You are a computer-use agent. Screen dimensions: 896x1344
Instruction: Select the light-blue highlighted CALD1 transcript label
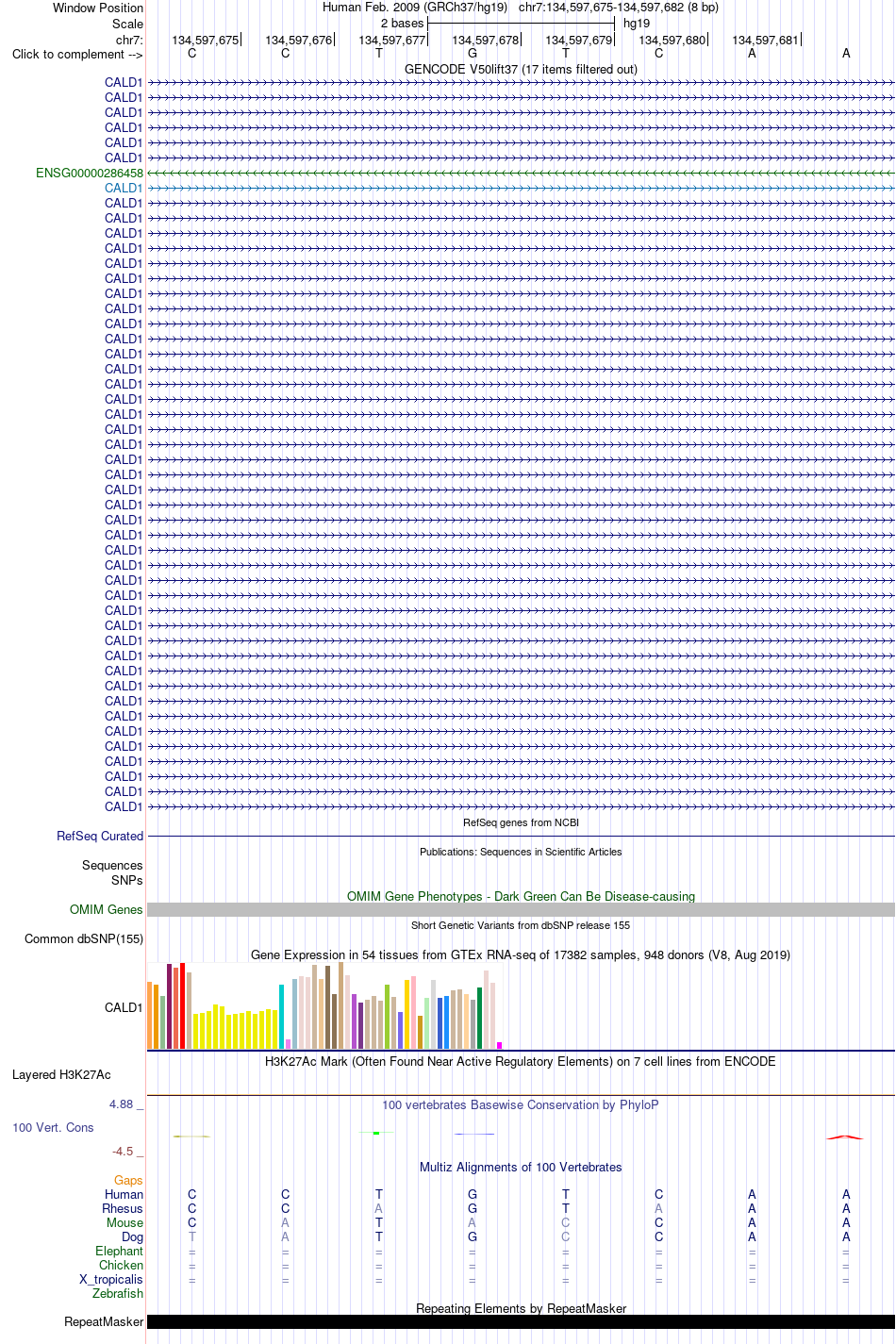click(x=124, y=188)
